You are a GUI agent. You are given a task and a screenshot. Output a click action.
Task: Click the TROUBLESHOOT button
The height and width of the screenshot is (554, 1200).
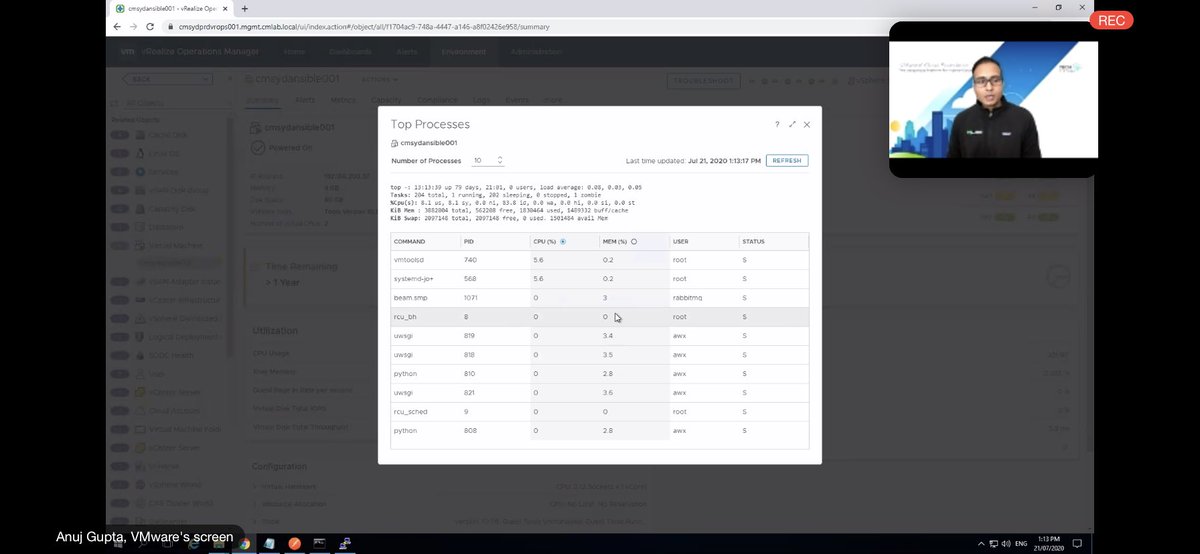click(703, 80)
